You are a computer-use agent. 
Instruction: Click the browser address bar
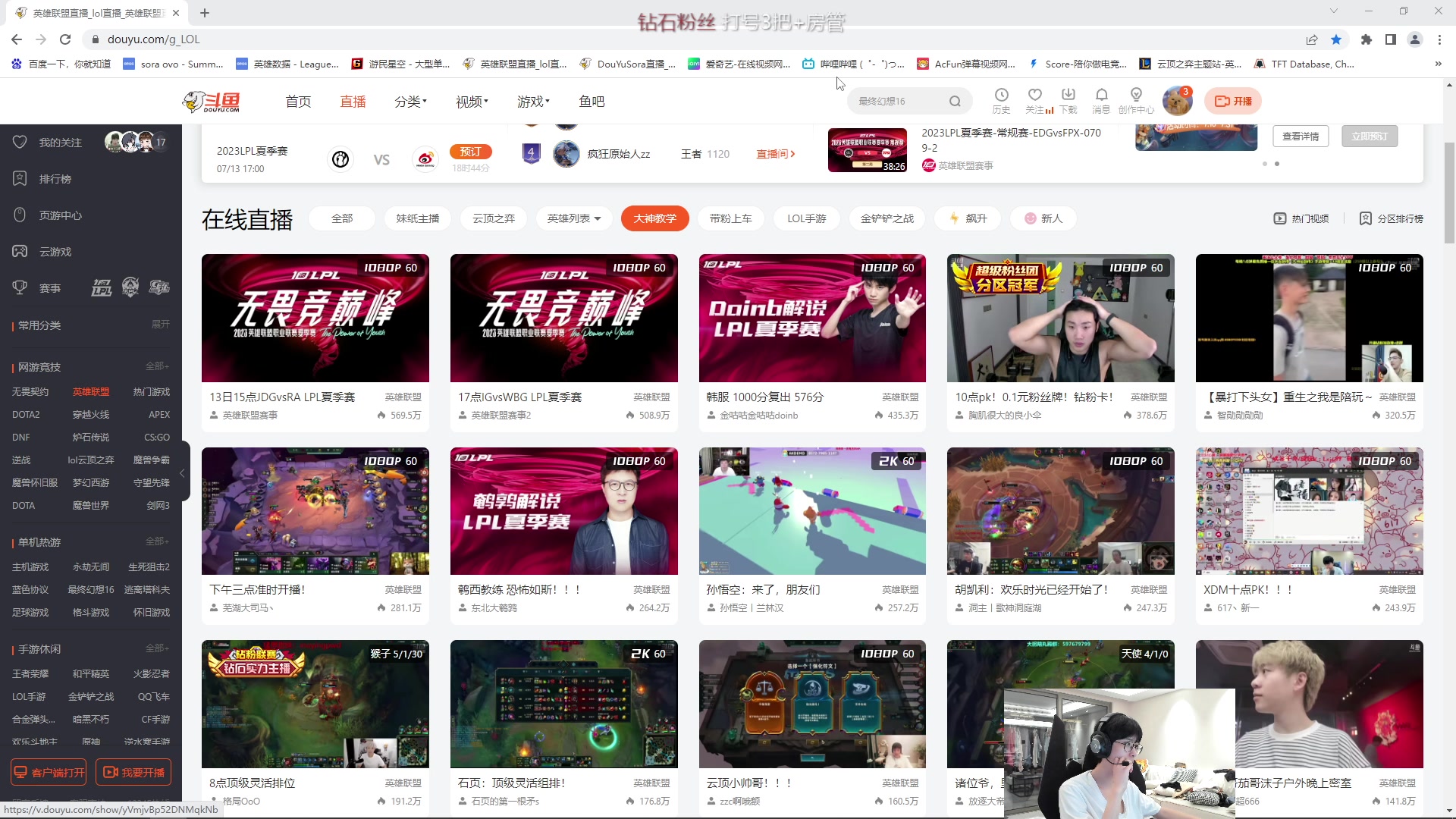pos(690,39)
